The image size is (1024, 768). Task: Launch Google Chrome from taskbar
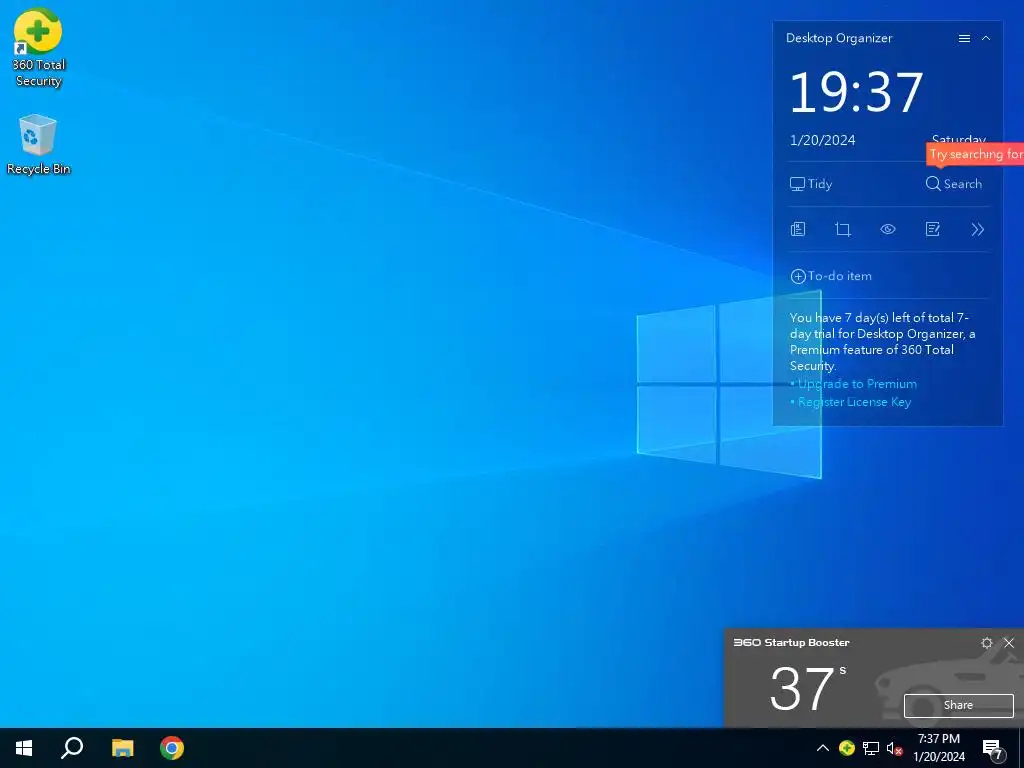pos(172,748)
